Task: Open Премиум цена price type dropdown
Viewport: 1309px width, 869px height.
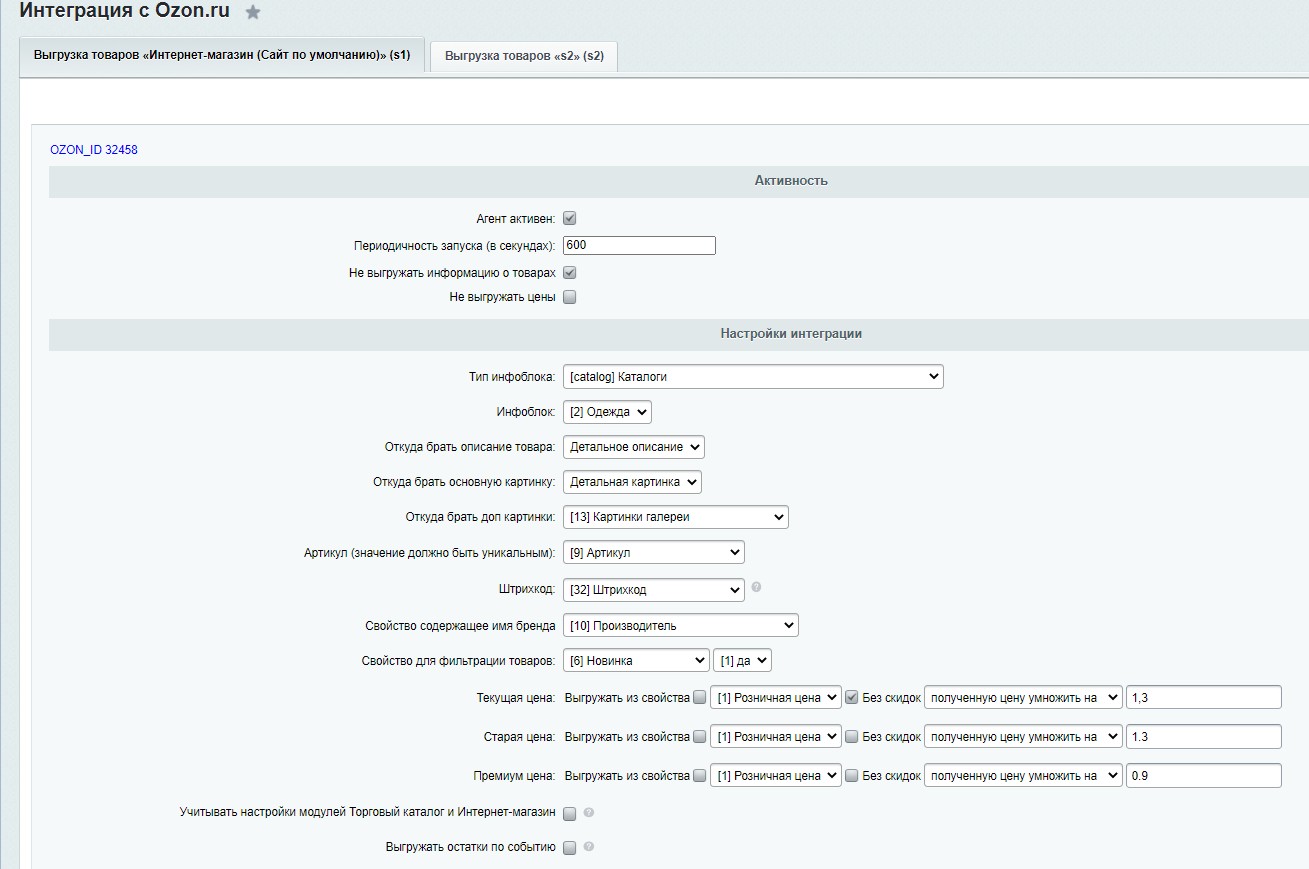Action: pos(776,776)
